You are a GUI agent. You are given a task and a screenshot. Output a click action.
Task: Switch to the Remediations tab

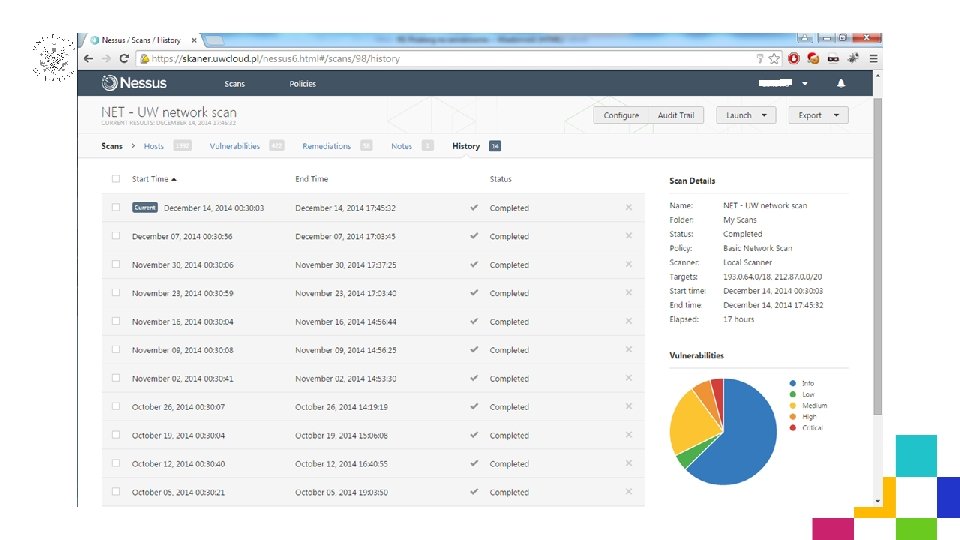326,146
